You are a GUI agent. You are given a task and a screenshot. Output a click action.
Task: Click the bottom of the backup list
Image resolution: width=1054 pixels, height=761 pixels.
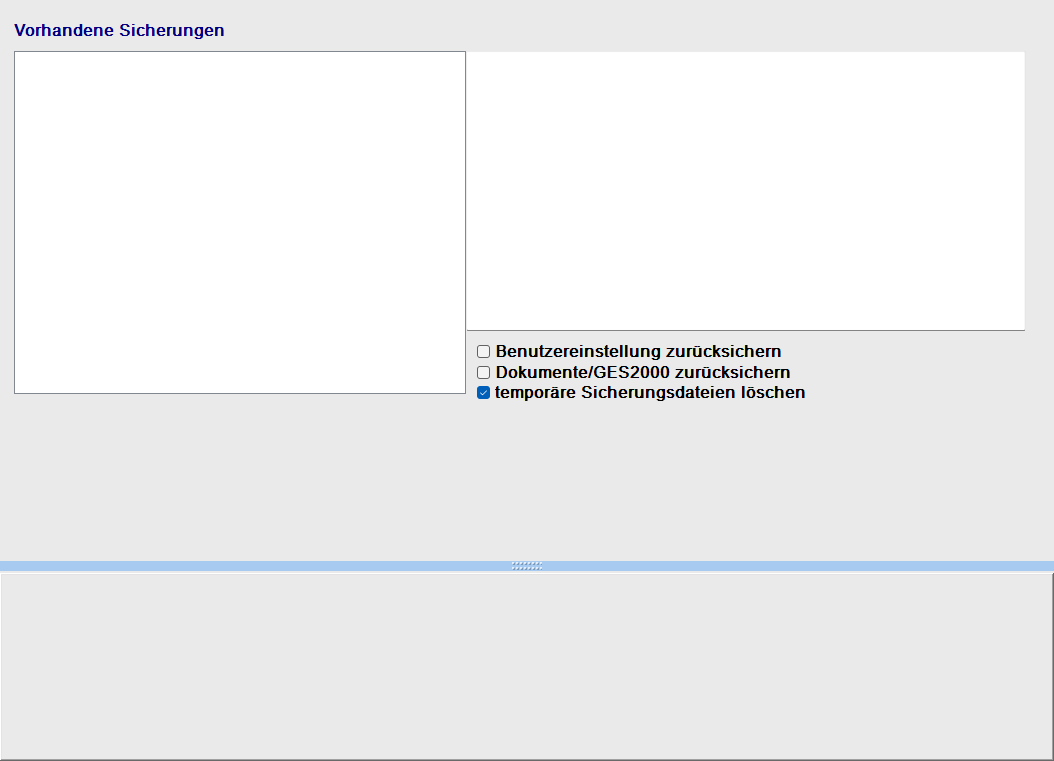[x=240, y=383]
